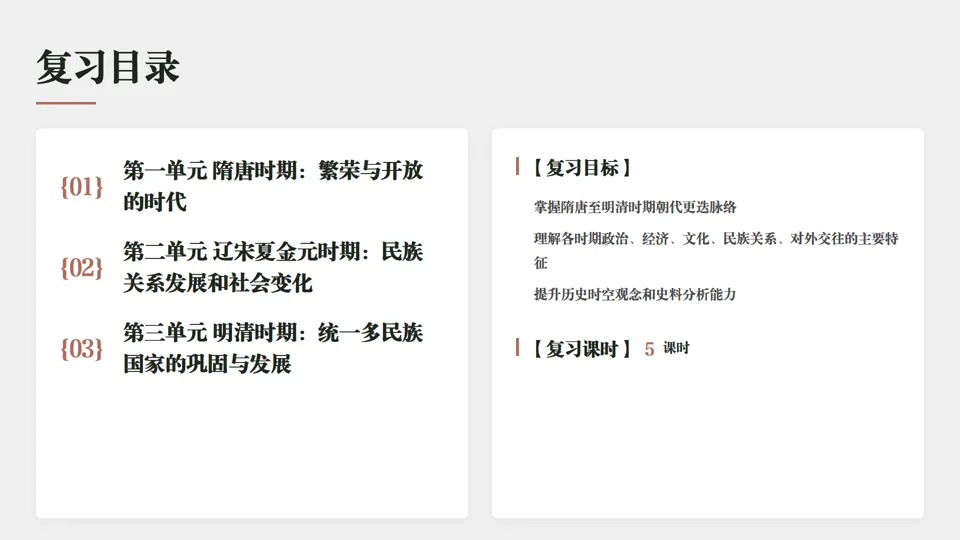Click the slide title 复习目录
This screenshot has height=540, width=960.
tap(108, 67)
